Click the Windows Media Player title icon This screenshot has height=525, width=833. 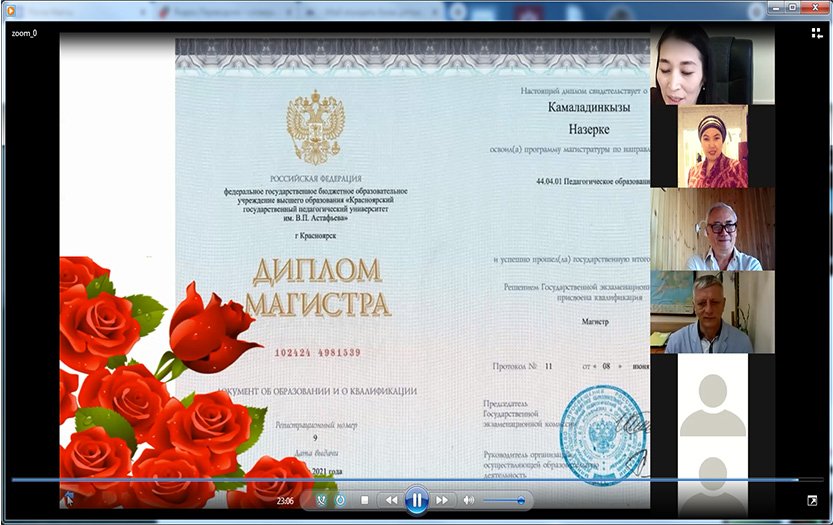click(x=11, y=10)
